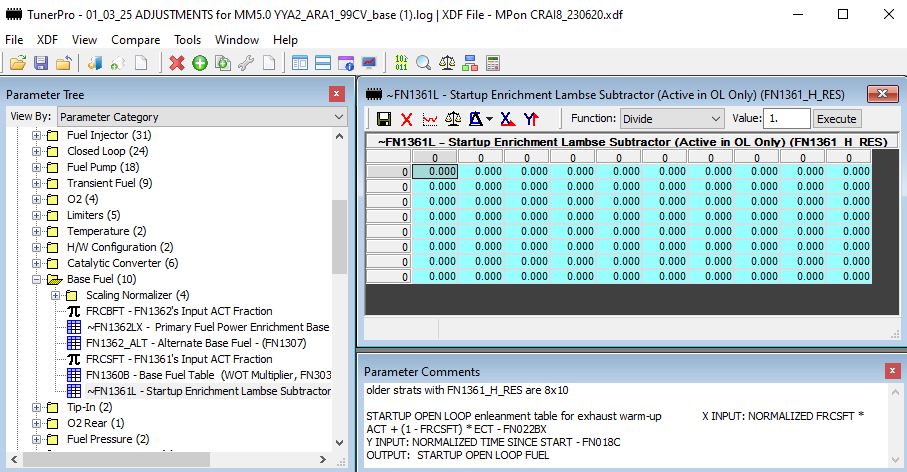This screenshot has width=907, height=472.
Task: Save table using the floppy disk icon
Action: click(384, 118)
